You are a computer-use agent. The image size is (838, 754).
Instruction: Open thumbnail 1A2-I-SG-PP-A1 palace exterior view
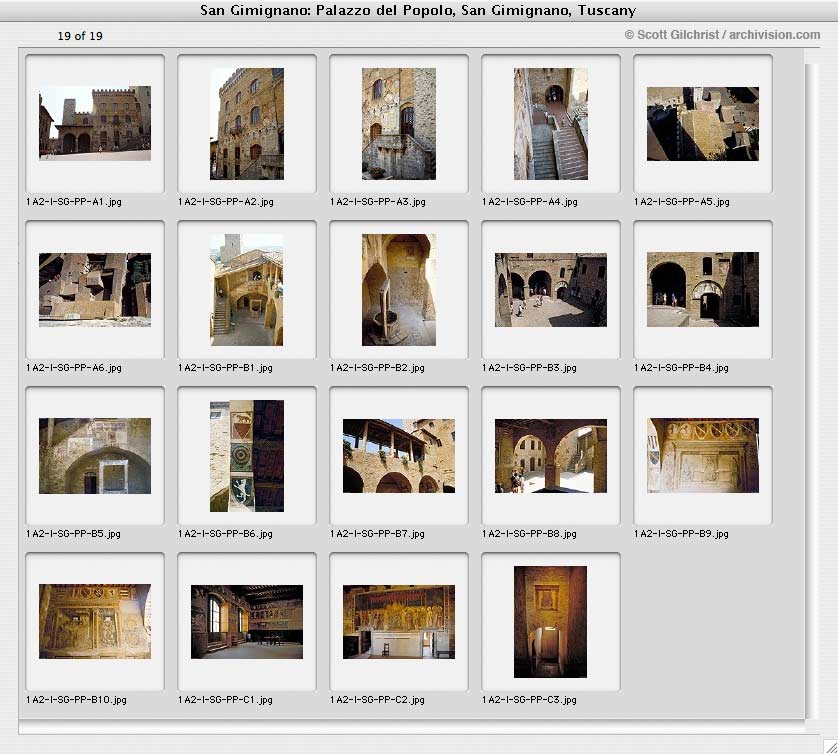click(95, 123)
